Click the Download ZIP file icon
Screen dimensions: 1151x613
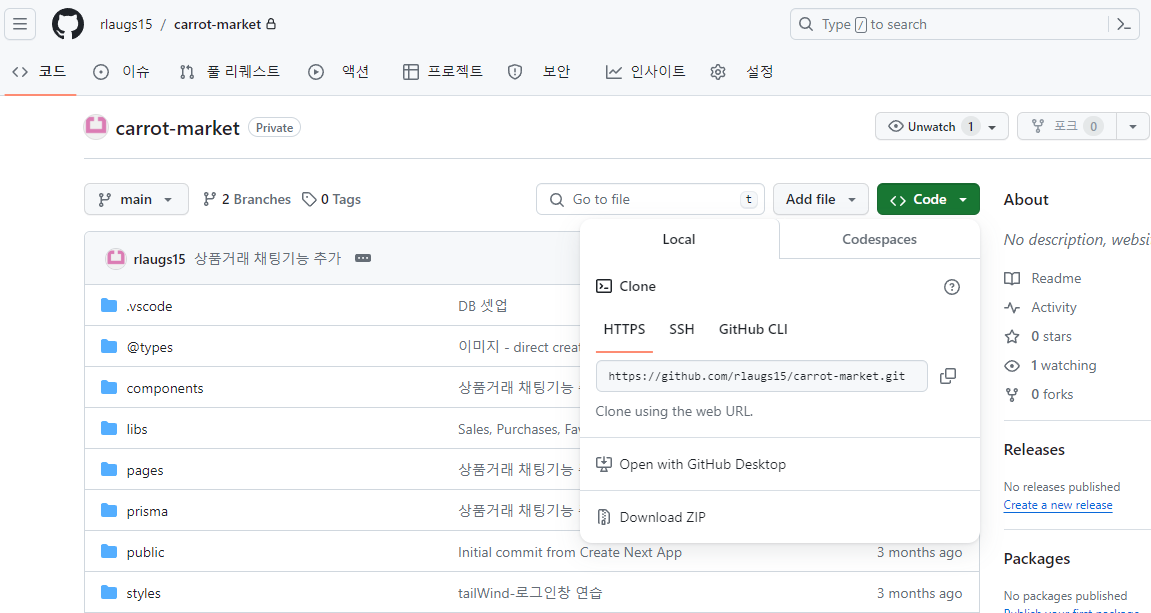603,517
